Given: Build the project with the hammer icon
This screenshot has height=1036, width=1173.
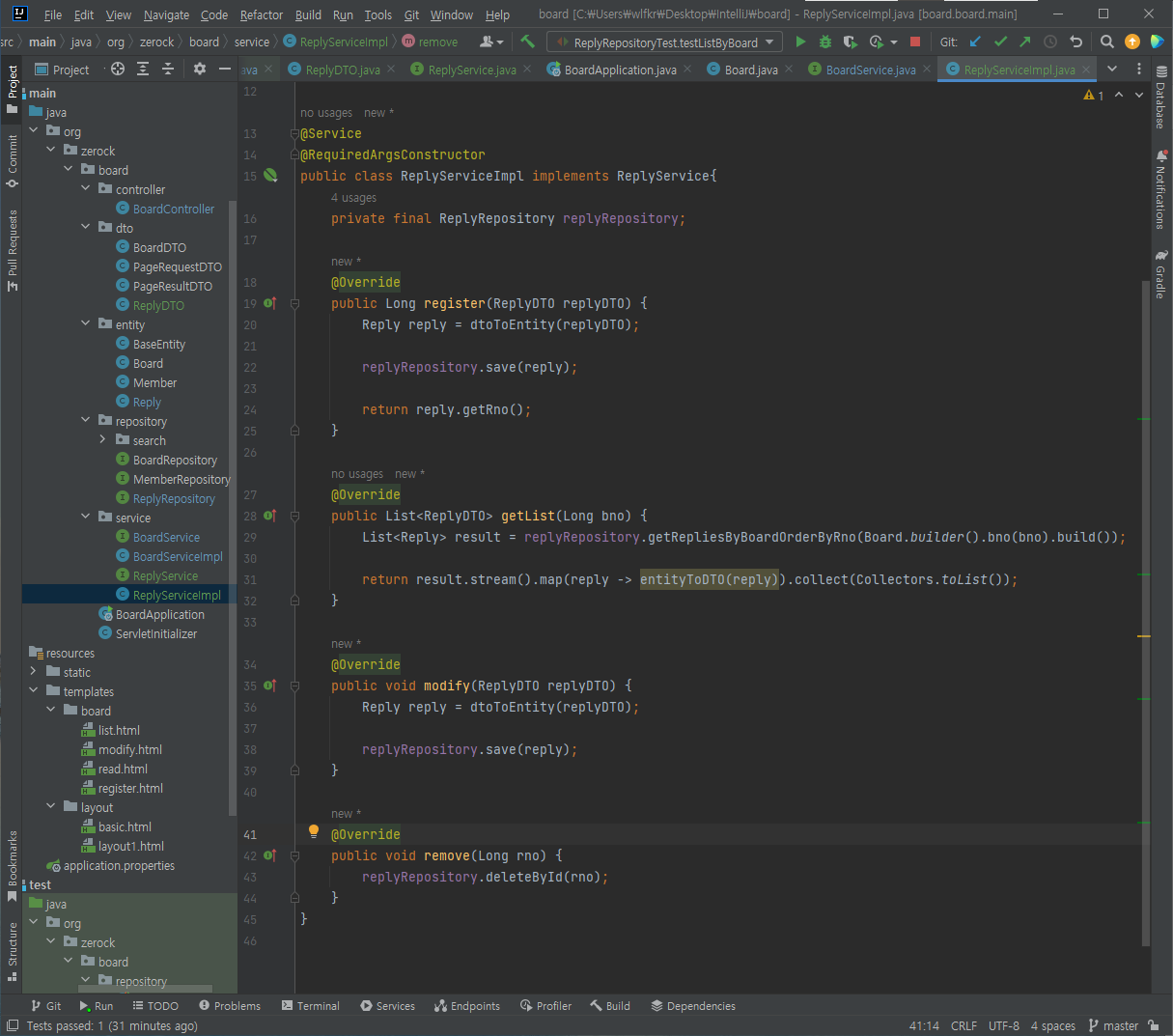Looking at the screenshot, I should 527,42.
